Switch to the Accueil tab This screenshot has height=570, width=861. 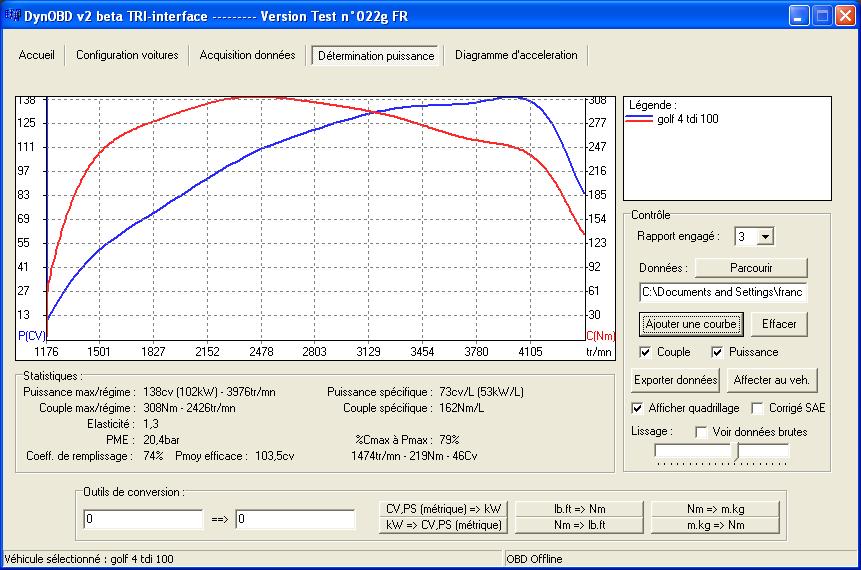(37, 56)
